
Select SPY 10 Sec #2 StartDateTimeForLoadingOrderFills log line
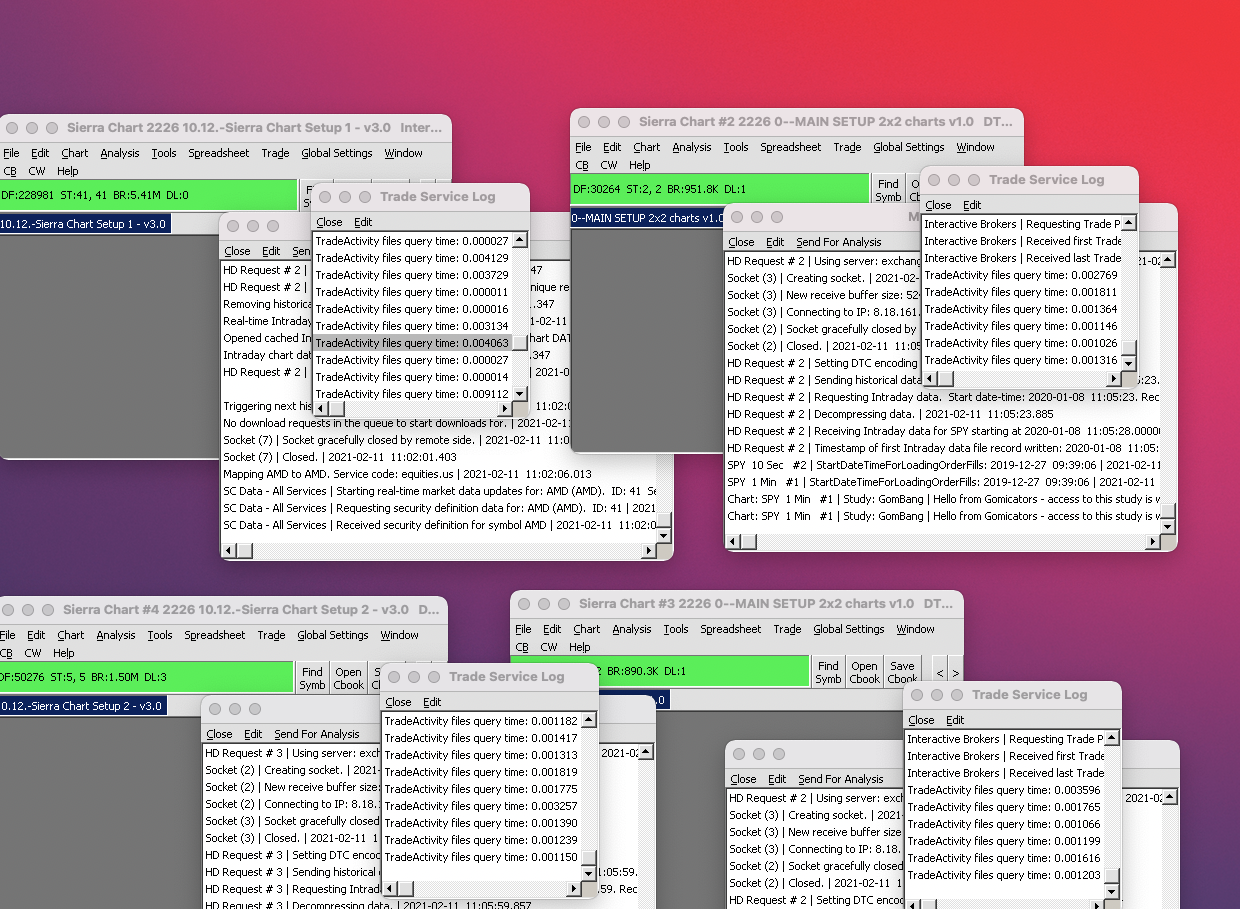[x=943, y=465]
